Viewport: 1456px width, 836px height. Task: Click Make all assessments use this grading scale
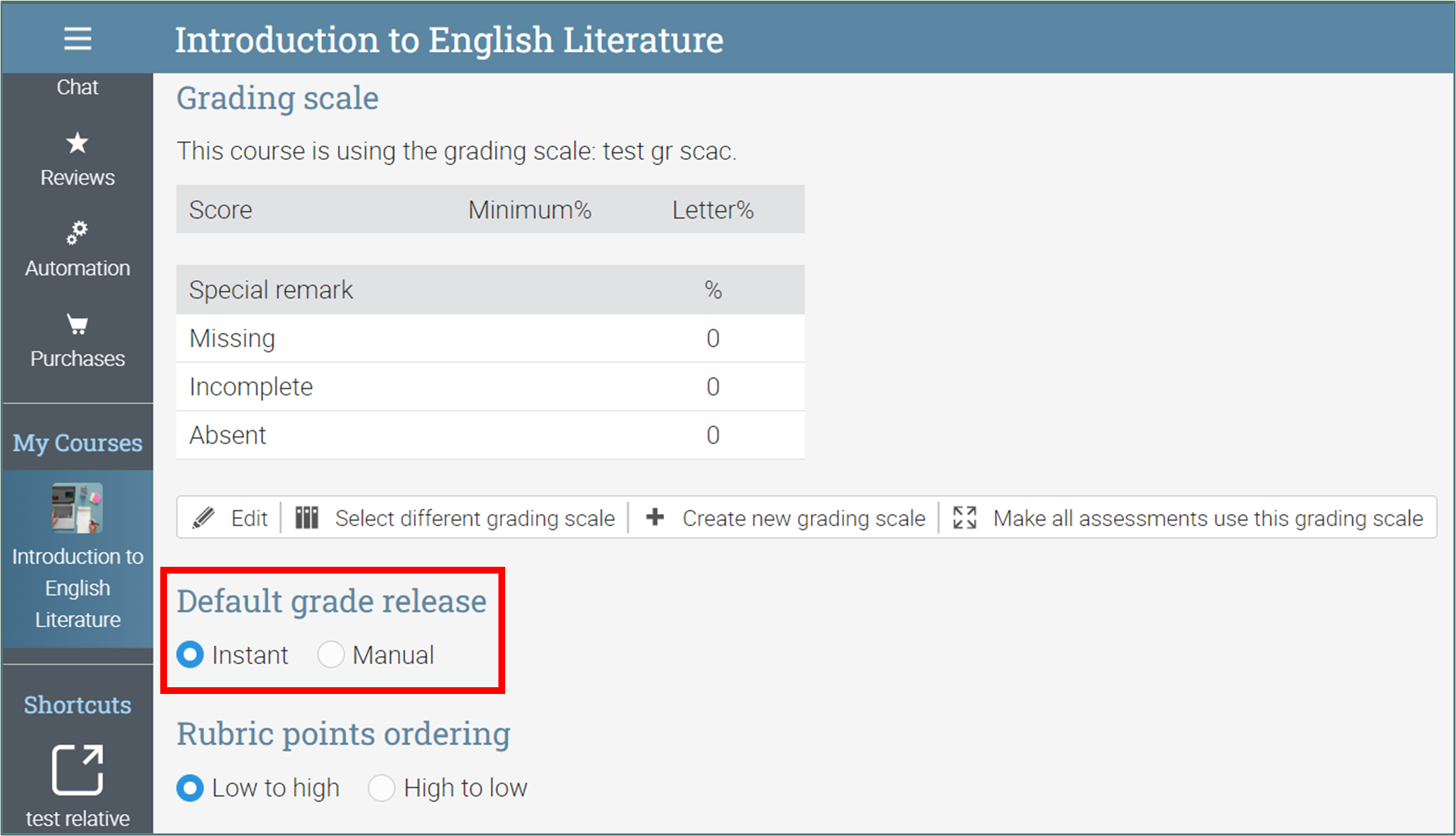(1207, 518)
